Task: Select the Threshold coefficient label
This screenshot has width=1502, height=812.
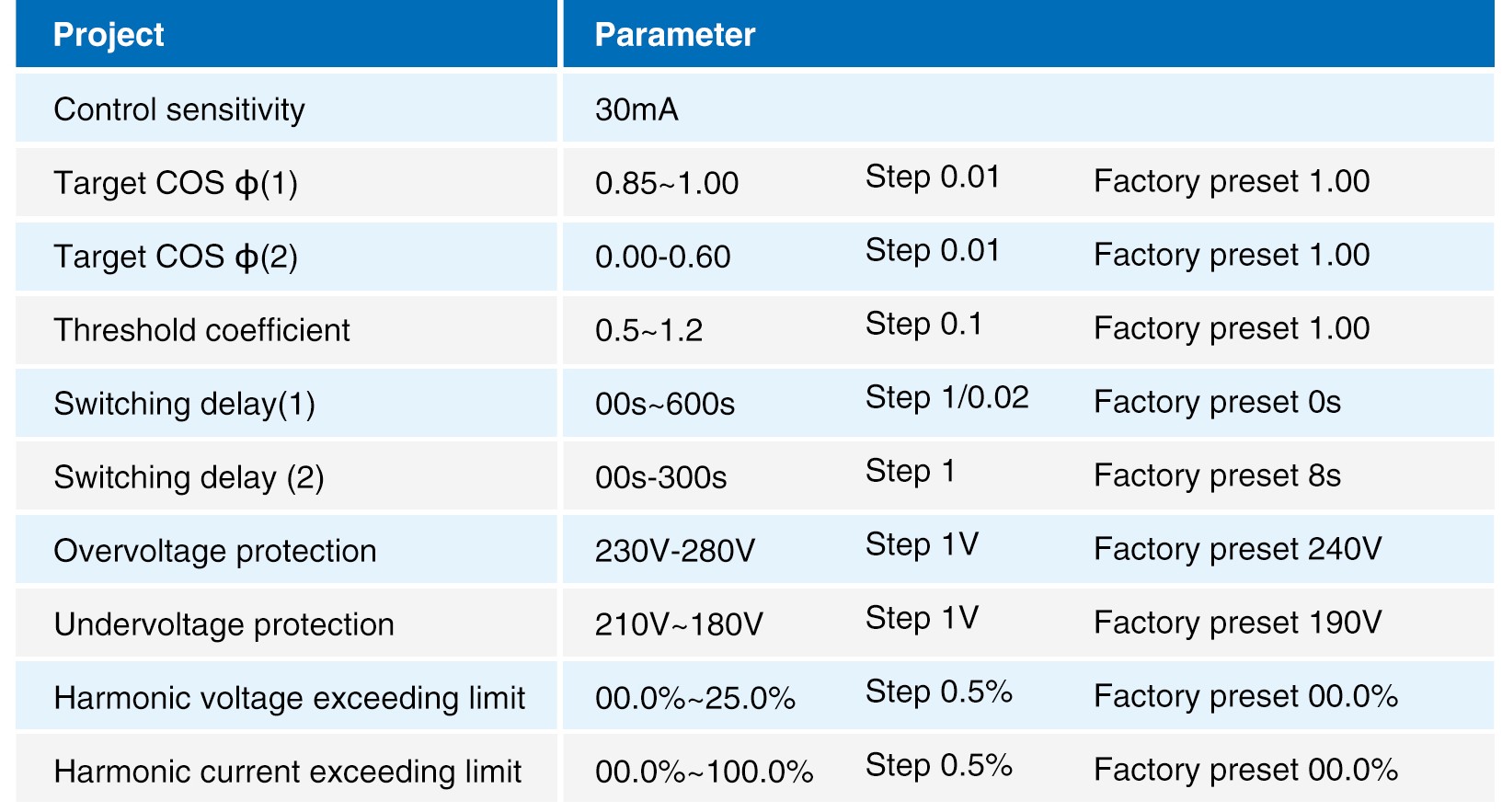Action: 201,330
